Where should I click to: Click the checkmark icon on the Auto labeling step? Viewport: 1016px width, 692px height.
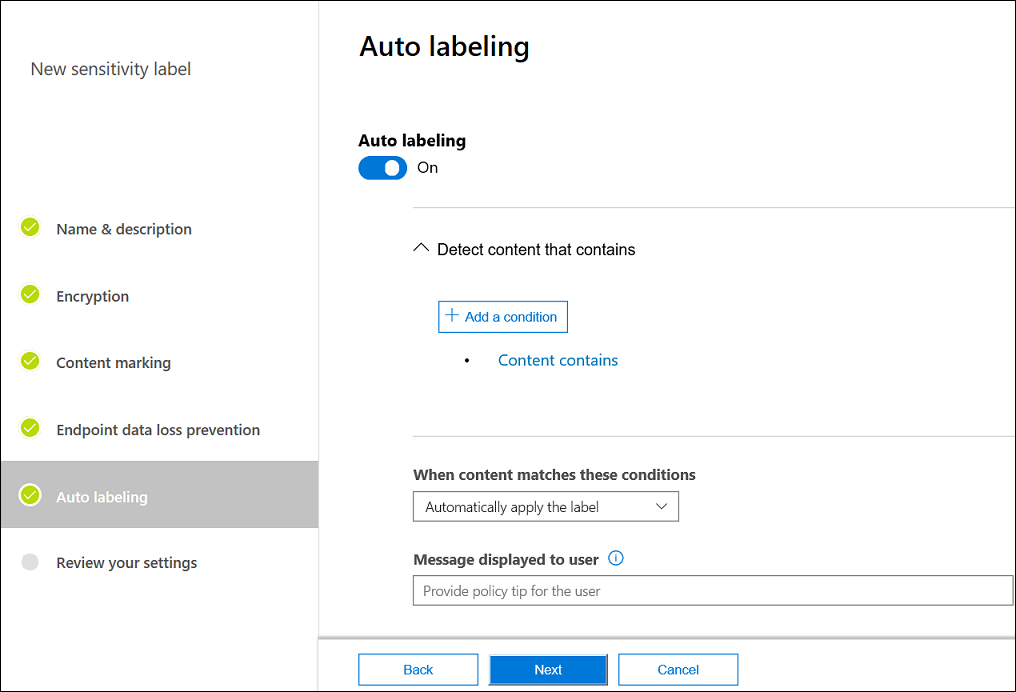[x=30, y=496]
